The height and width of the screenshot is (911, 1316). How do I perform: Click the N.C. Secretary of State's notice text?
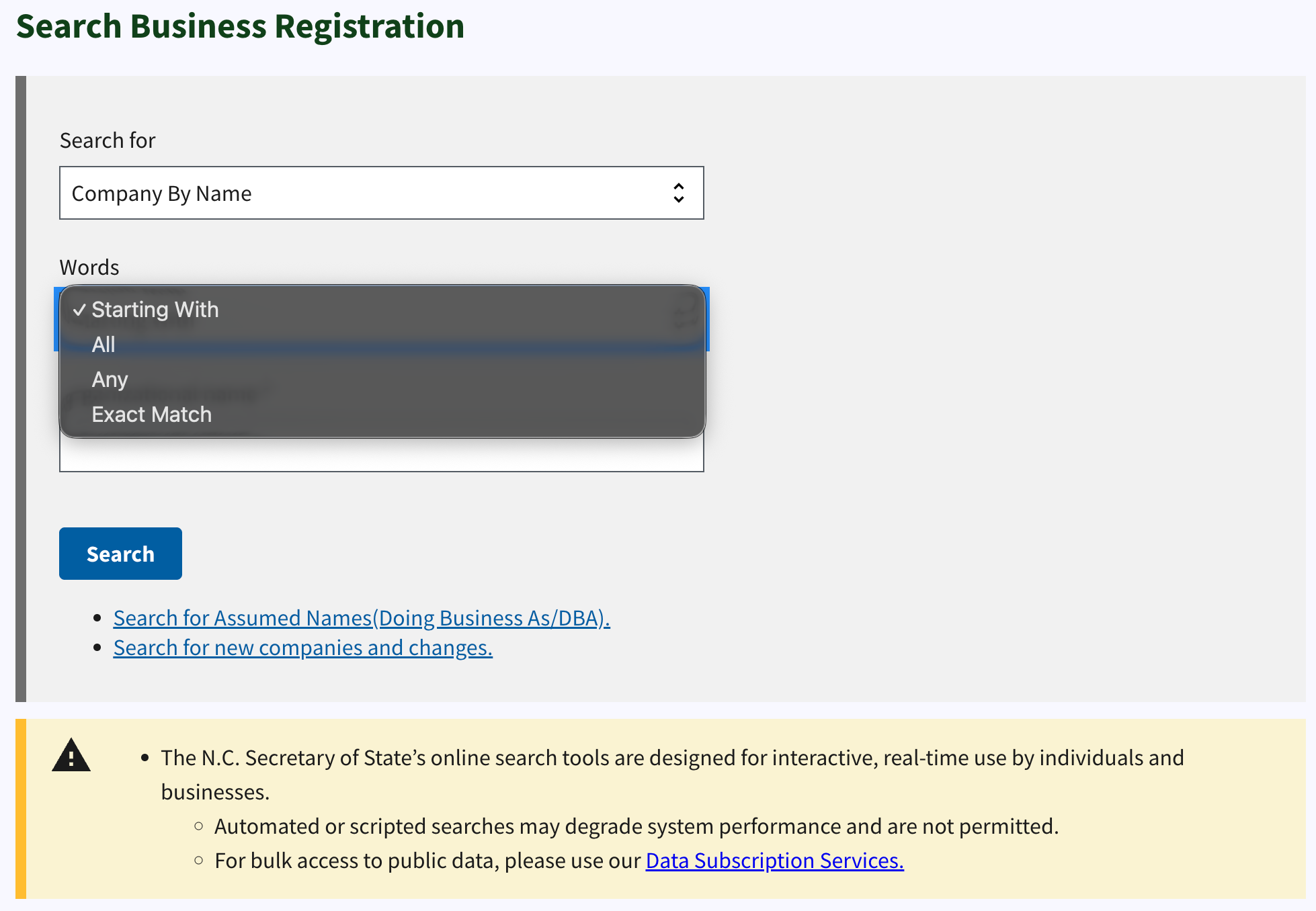(x=672, y=775)
